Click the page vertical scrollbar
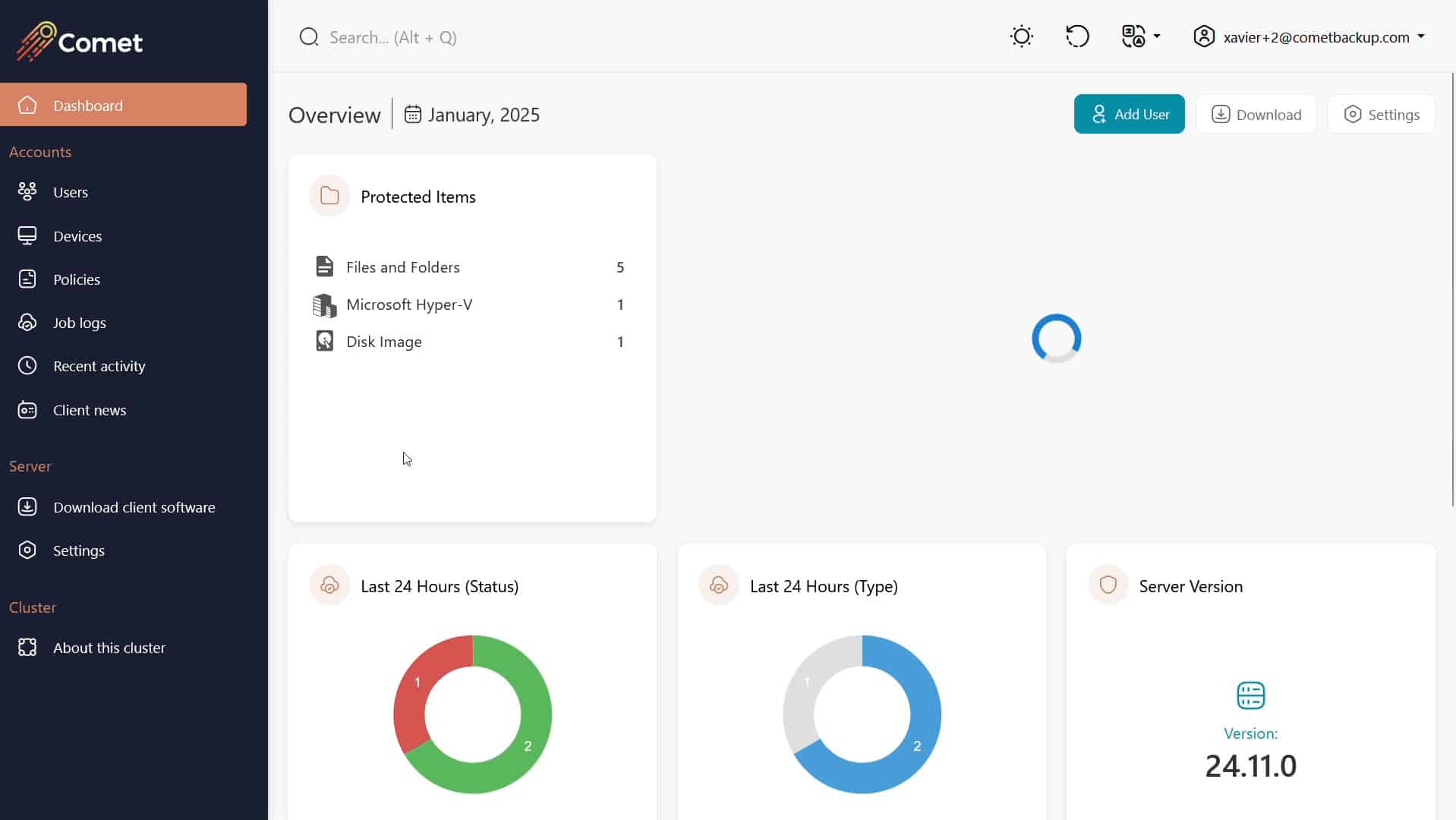The image size is (1456, 820). 1452,289
